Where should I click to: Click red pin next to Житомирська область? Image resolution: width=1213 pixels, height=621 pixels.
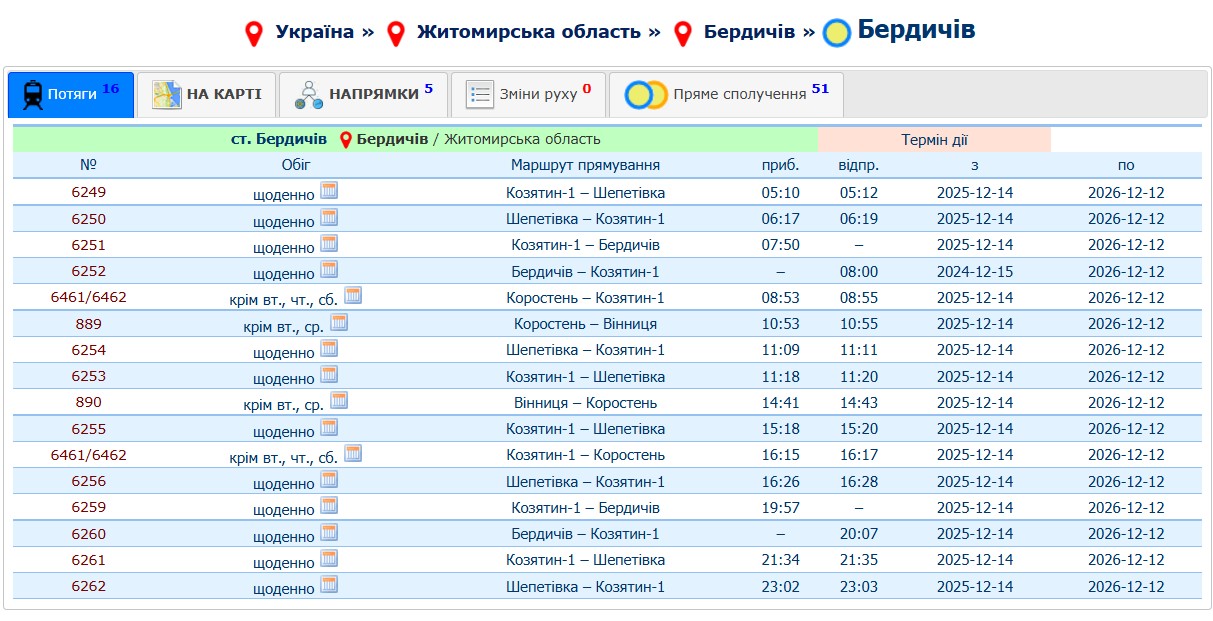click(396, 34)
